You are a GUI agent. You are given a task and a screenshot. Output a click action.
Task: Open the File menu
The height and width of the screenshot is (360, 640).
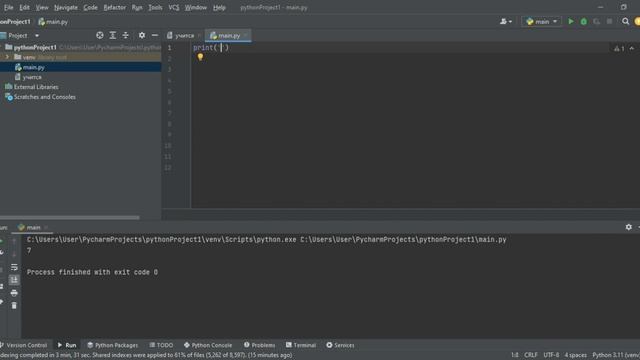(8, 7)
